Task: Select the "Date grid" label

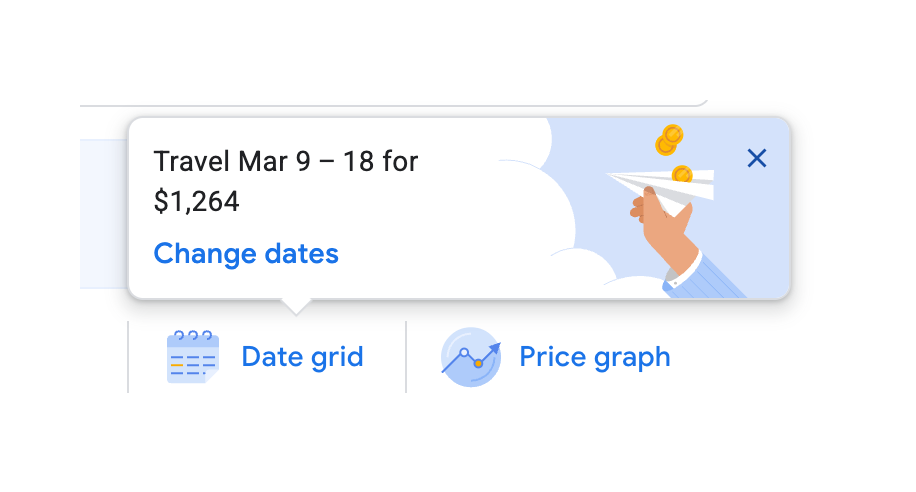Action: point(302,357)
